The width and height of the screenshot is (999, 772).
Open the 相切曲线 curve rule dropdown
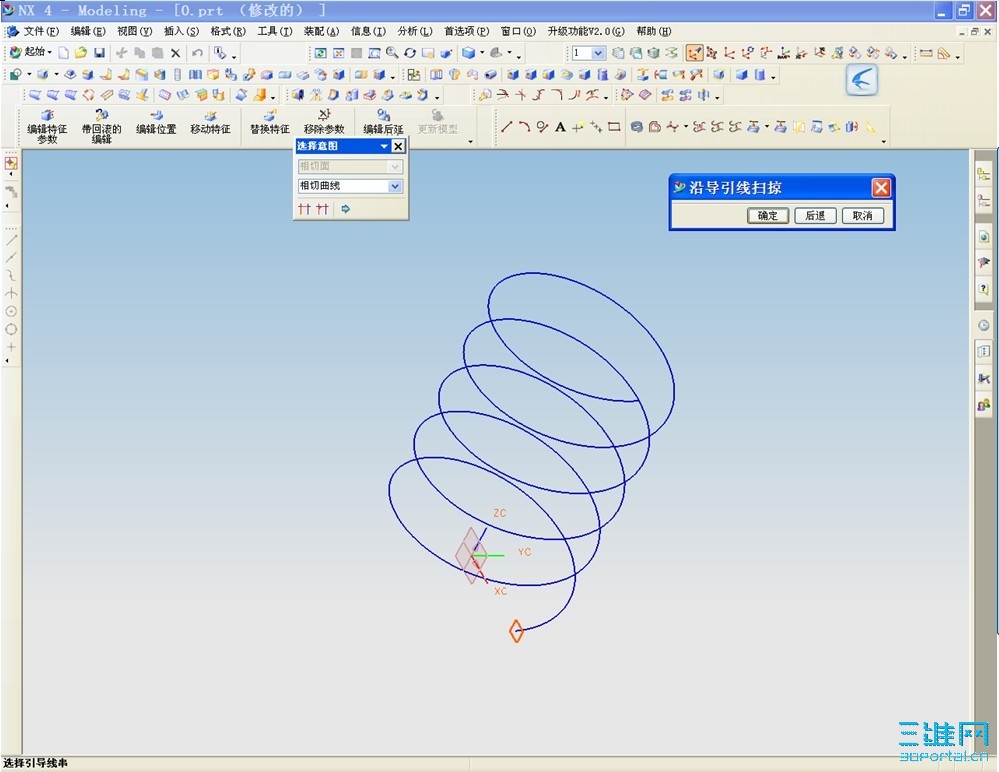click(x=395, y=186)
